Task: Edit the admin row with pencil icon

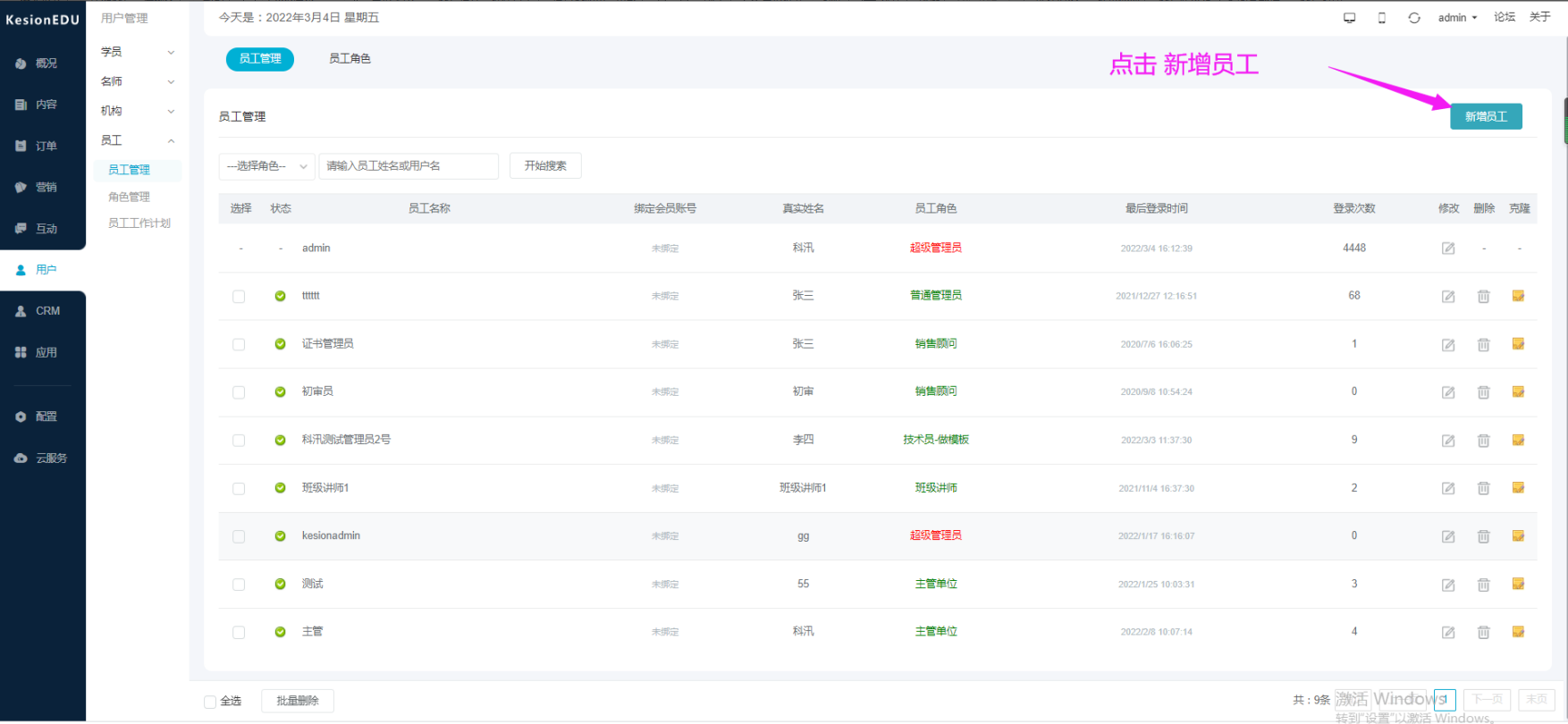Action: pyautogui.click(x=1447, y=248)
